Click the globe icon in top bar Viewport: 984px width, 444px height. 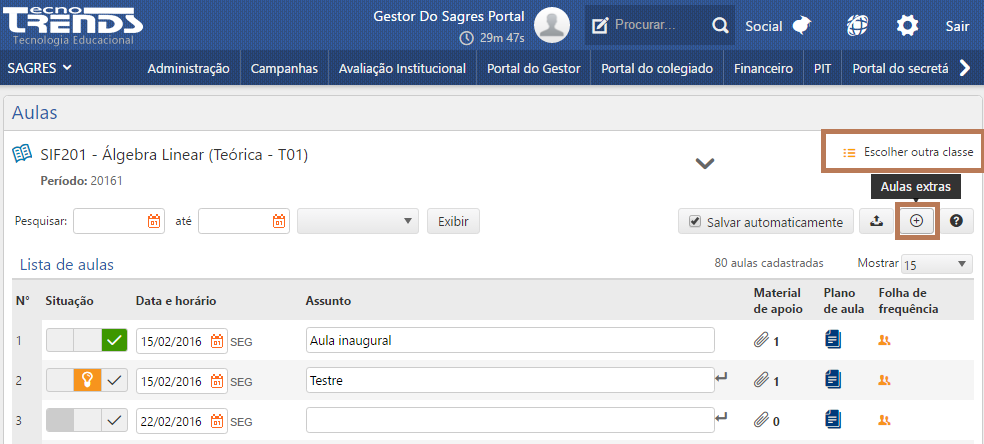(857, 26)
